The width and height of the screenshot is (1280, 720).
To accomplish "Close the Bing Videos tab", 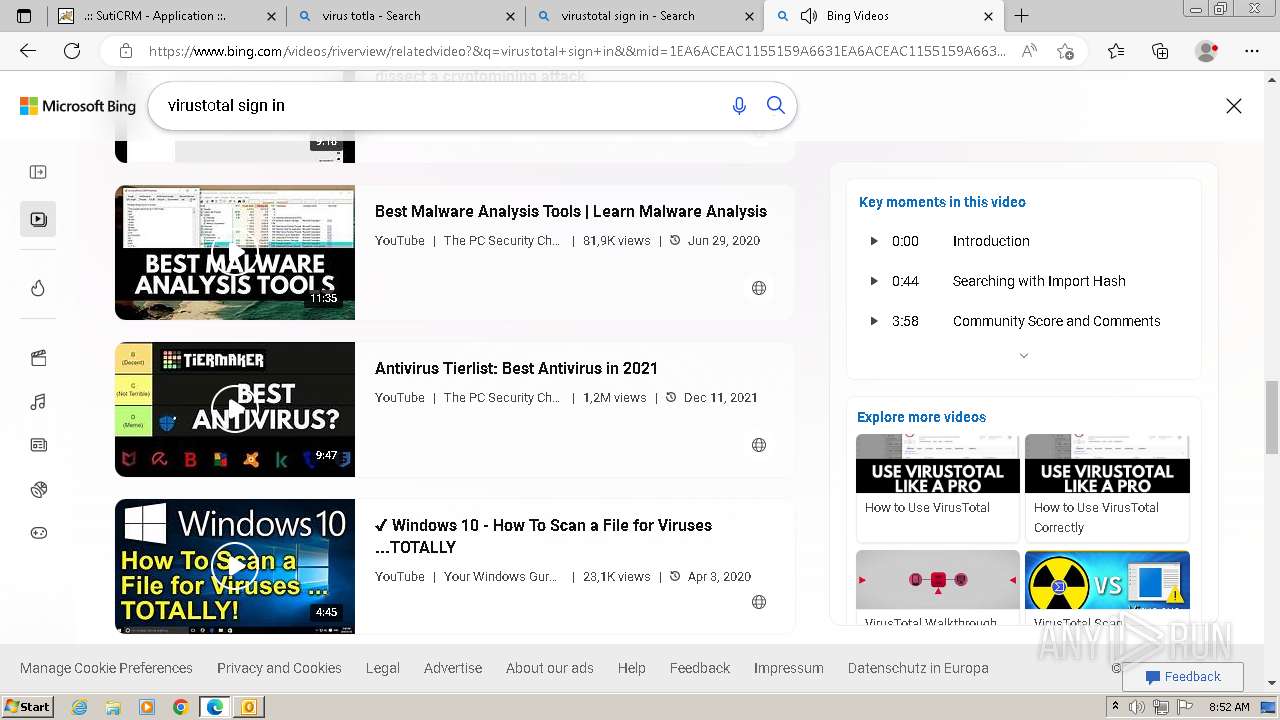I will pos(988,16).
